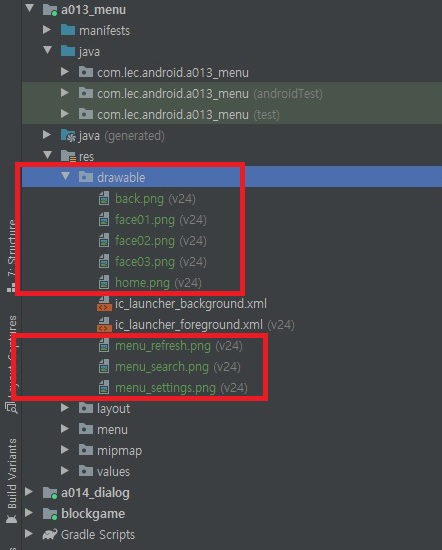
Task: Select the a014_dialog module label
Action: pyautogui.click(x=95, y=493)
